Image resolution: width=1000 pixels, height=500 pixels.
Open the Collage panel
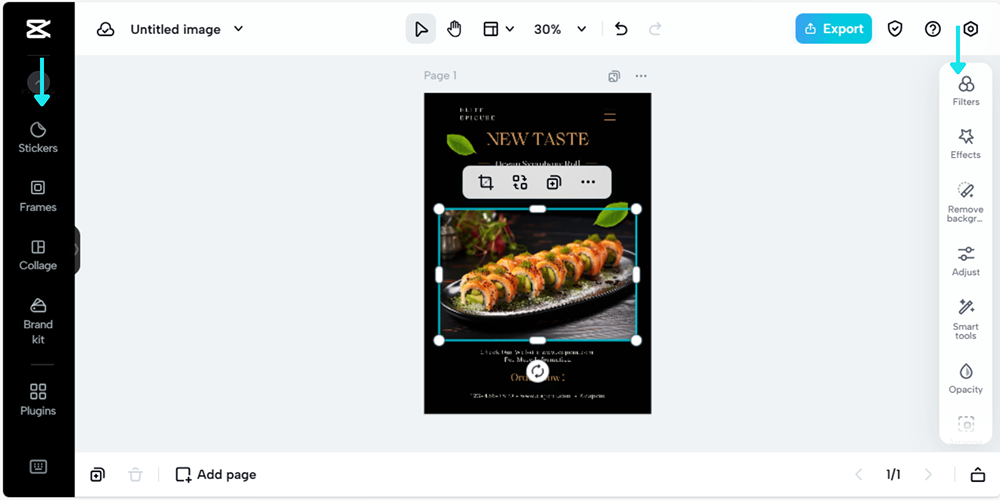click(x=38, y=255)
